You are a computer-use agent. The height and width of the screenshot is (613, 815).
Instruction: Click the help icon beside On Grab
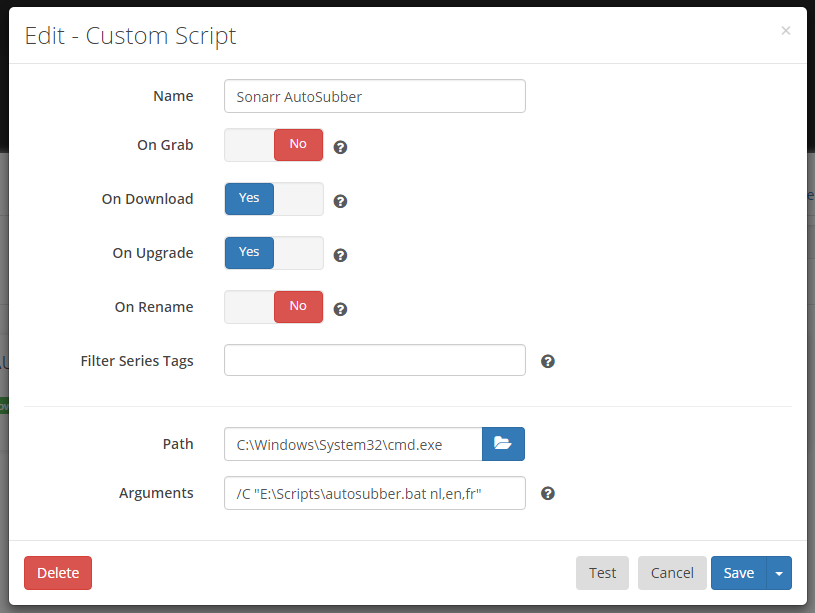click(340, 147)
